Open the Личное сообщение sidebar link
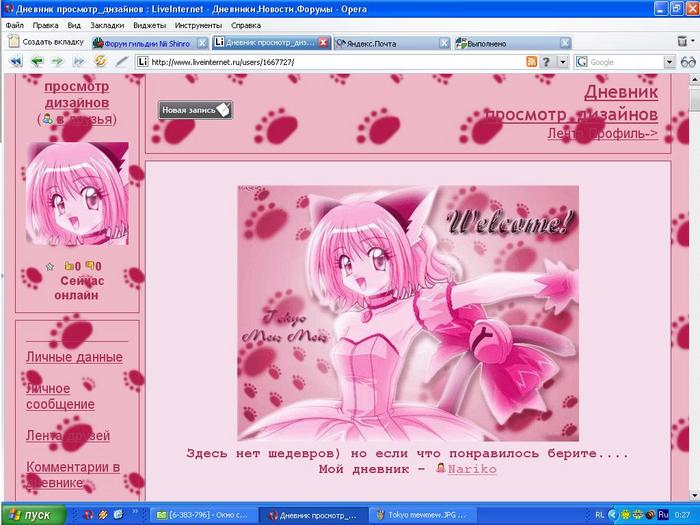The image size is (700, 525). point(60,396)
